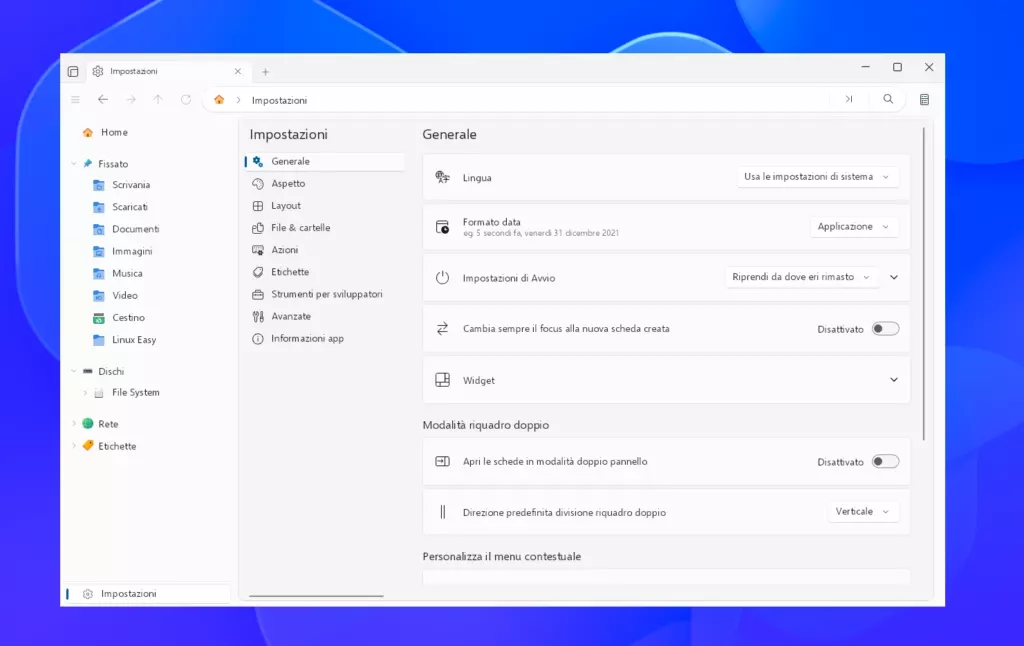Collapse the Dischi section in sidebar
The width and height of the screenshot is (1024, 646).
[x=73, y=371]
